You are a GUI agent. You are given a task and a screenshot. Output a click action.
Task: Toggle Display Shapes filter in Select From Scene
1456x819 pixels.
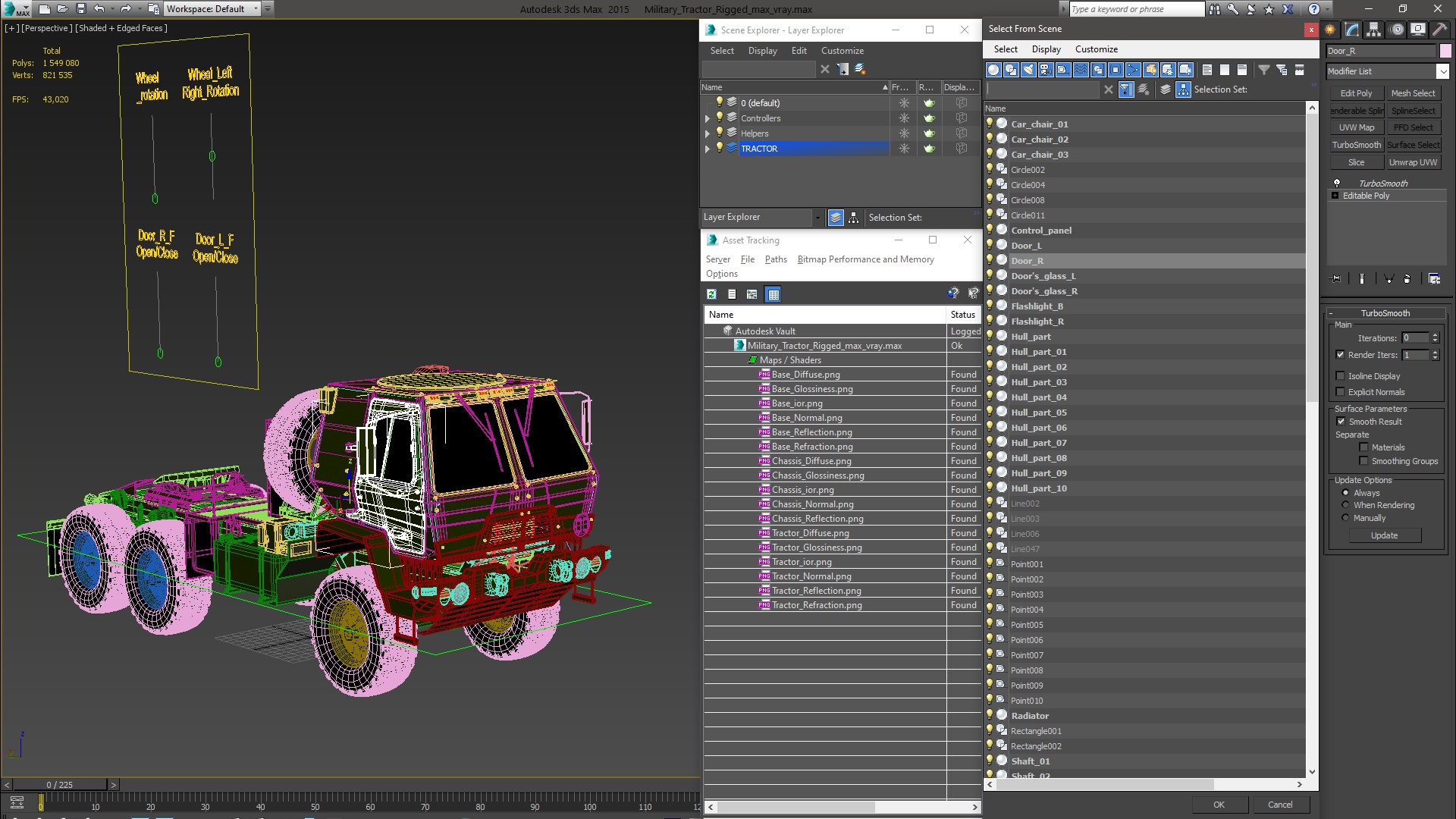pos(1011,70)
